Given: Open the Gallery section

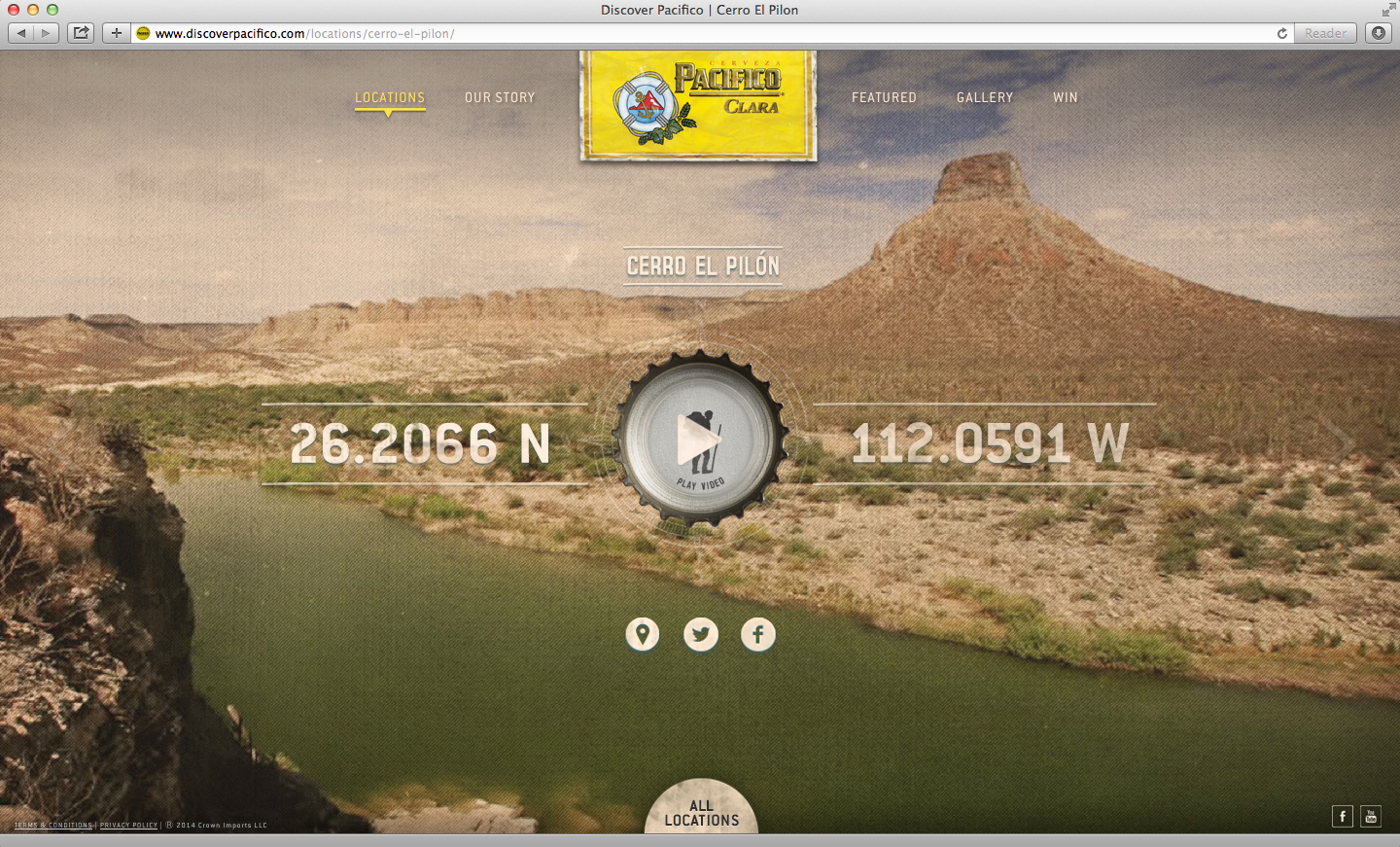Looking at the screenshot, I should click(x=985, y=97).
